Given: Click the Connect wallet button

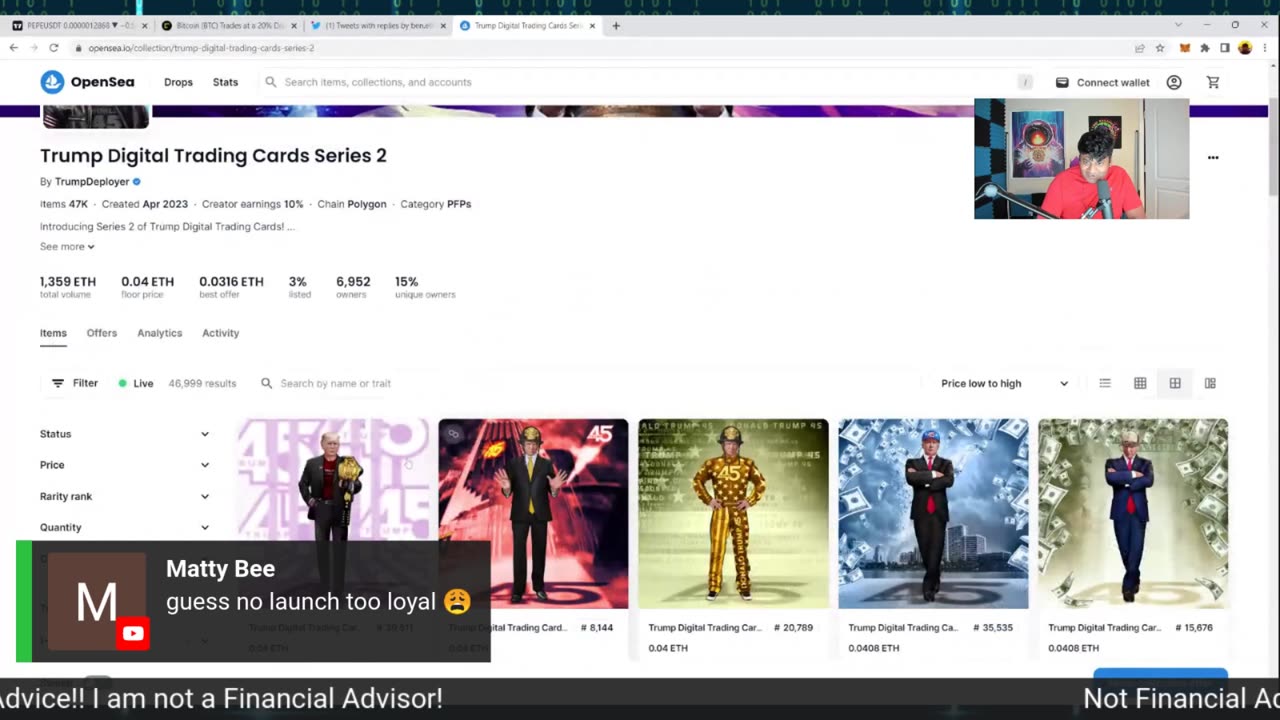Looking at the screenshot, I should [1103, 82].
